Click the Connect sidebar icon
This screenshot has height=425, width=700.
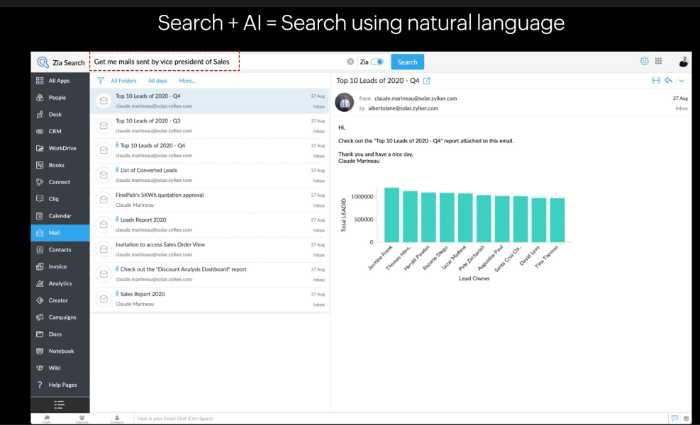(x=40, y=182)
